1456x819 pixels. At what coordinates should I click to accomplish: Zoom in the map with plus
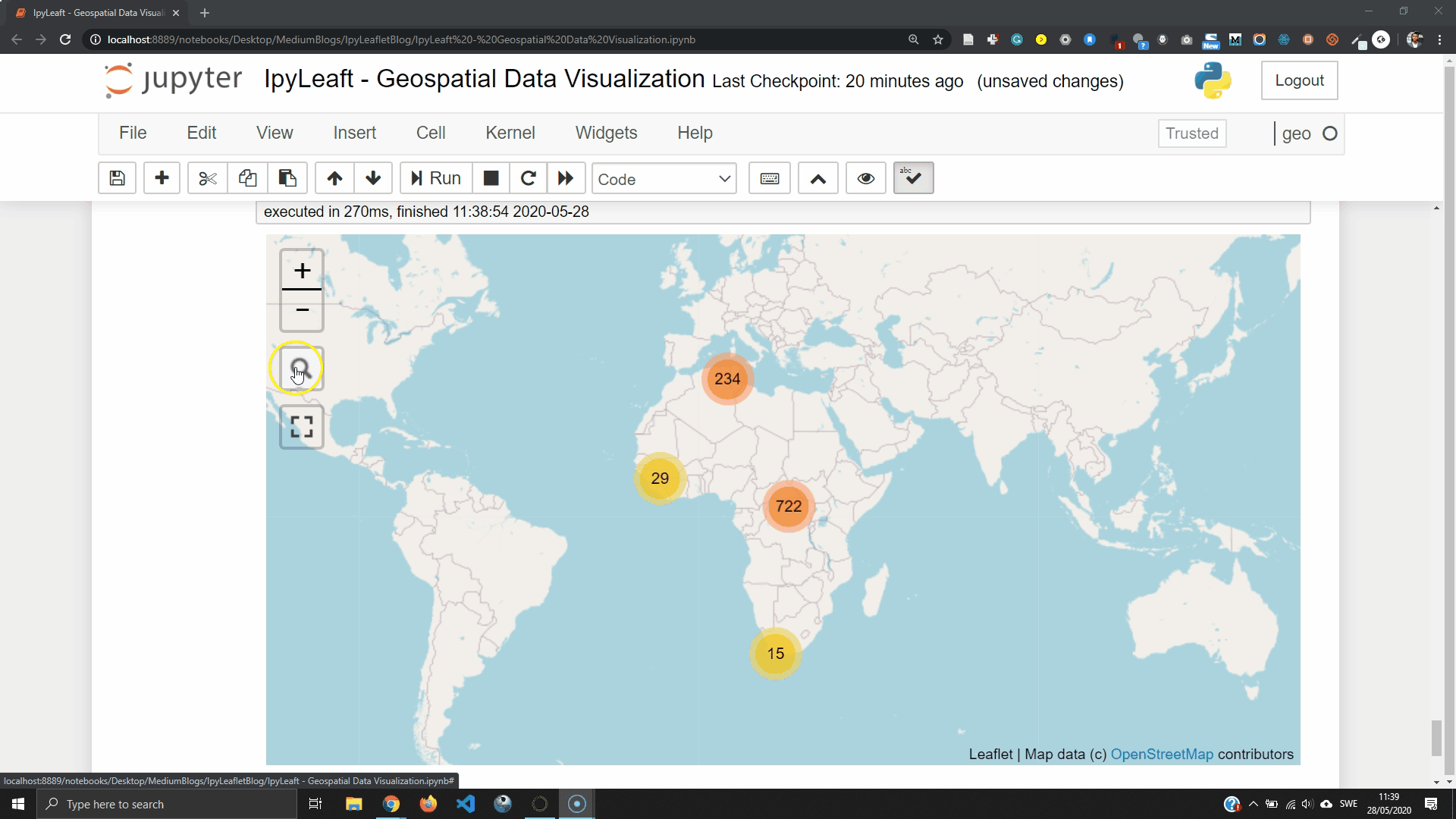pos(302,271)
